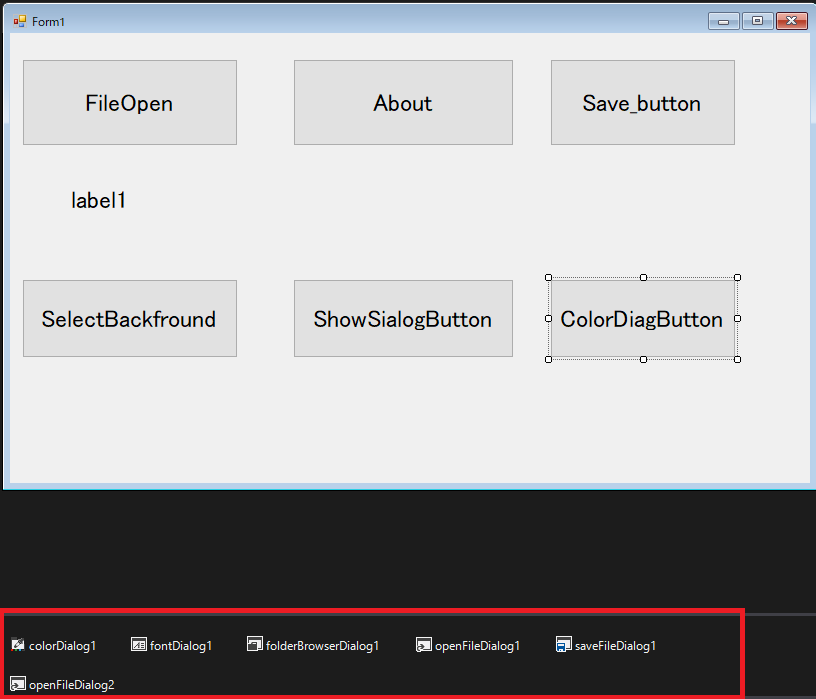The image size is (816, 699).
Task: Select the ShowSialogButton control
Action: tap(403, 319)
